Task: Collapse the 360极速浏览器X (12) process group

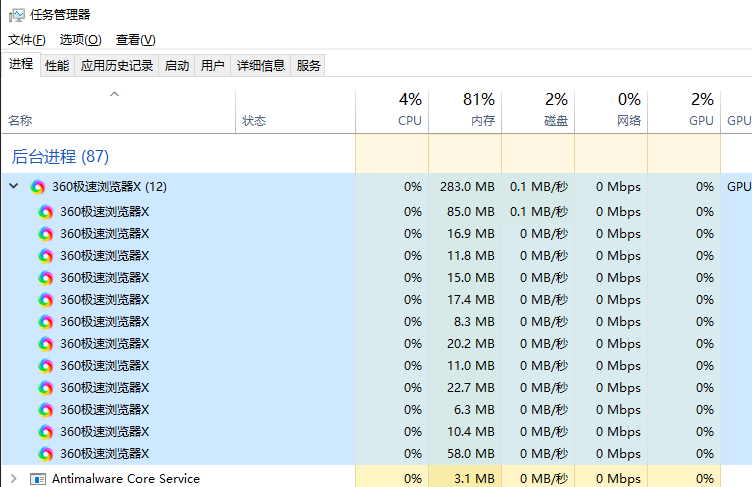Action: [14, 186]
